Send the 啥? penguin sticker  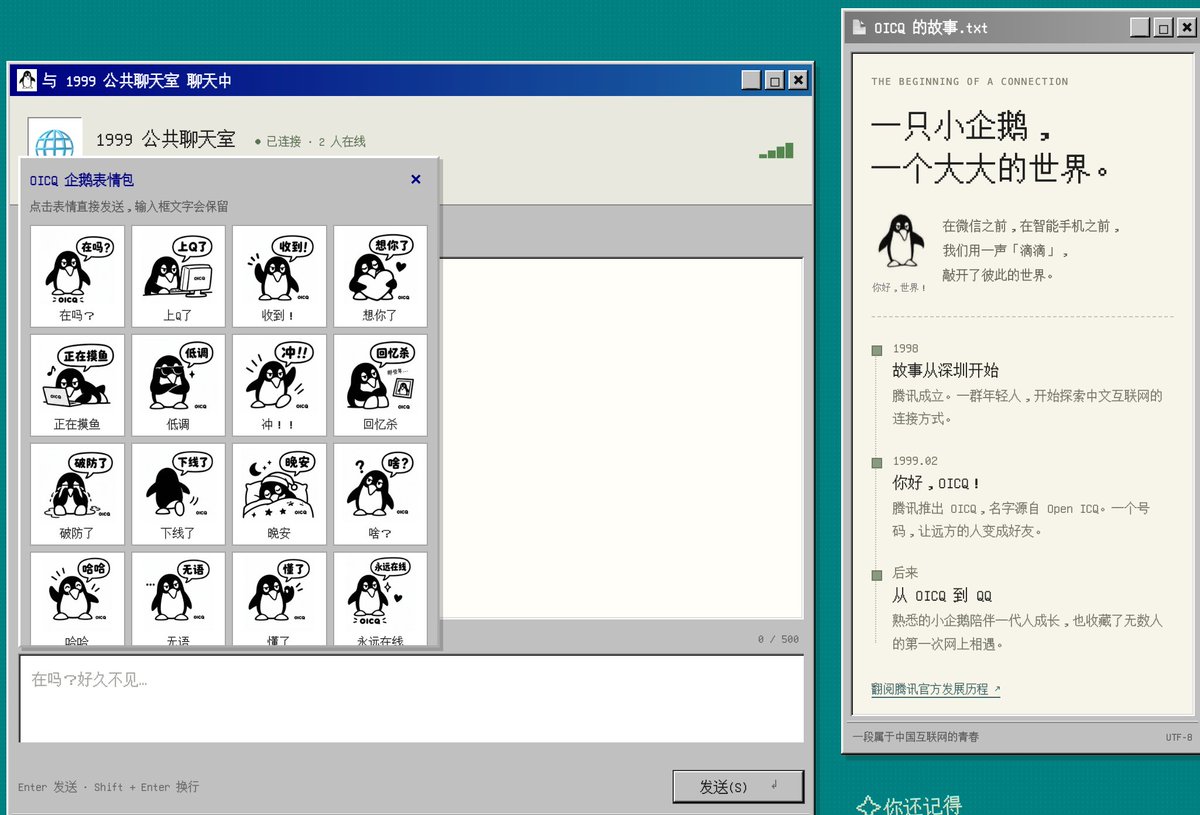coord(380,494)
